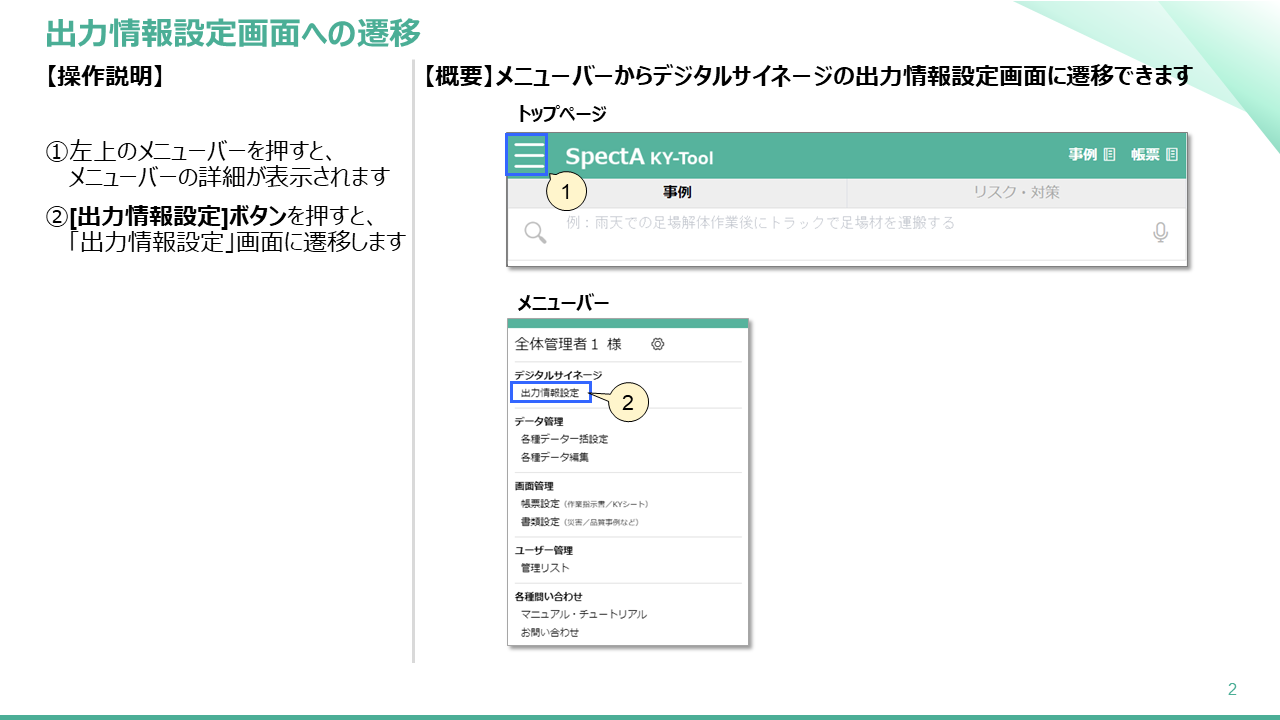Activate the microphone voice input icon
Screen dimensions: 1280x720
coord(1160,233)
